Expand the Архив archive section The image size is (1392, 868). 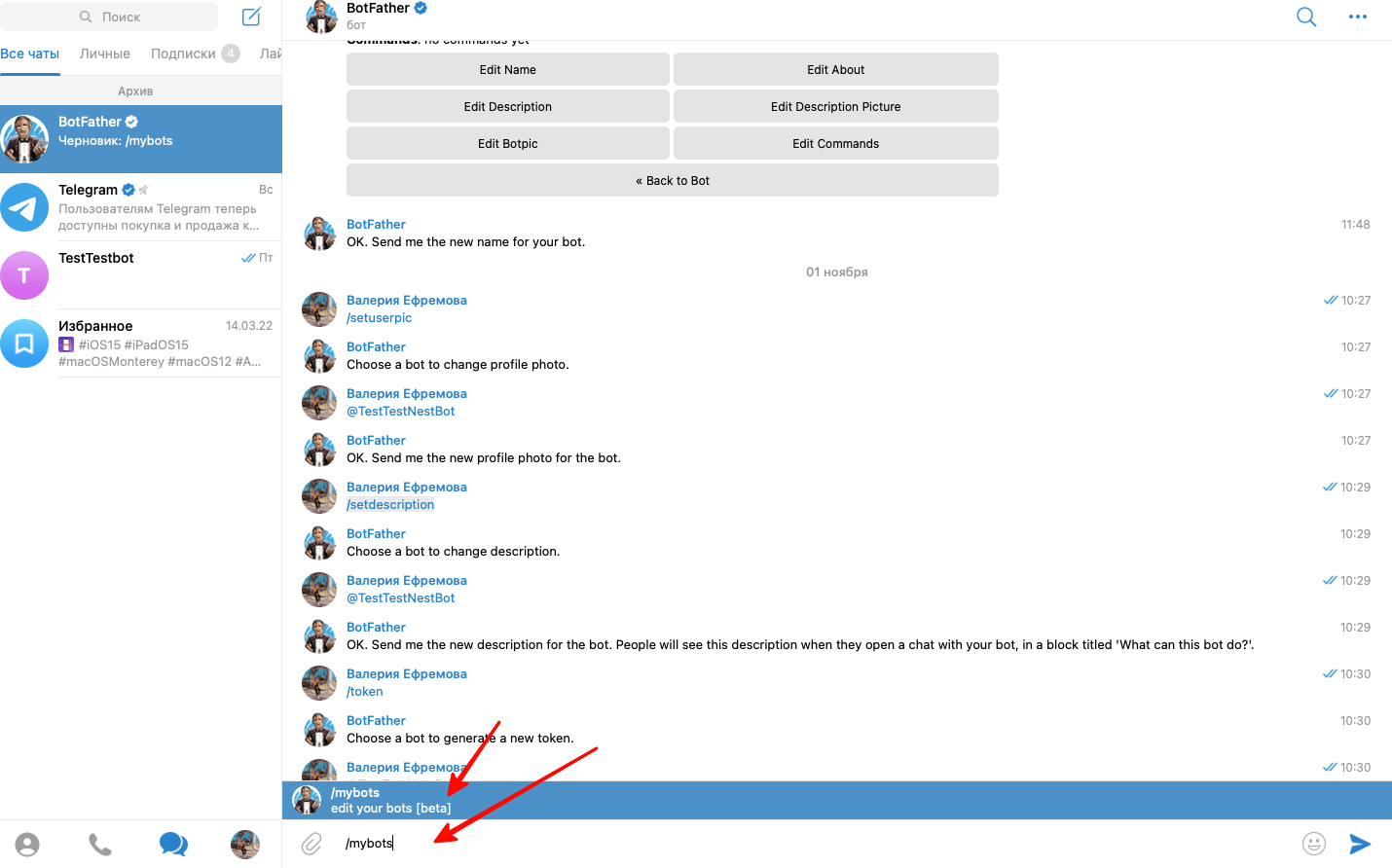(x=135, y=90)
